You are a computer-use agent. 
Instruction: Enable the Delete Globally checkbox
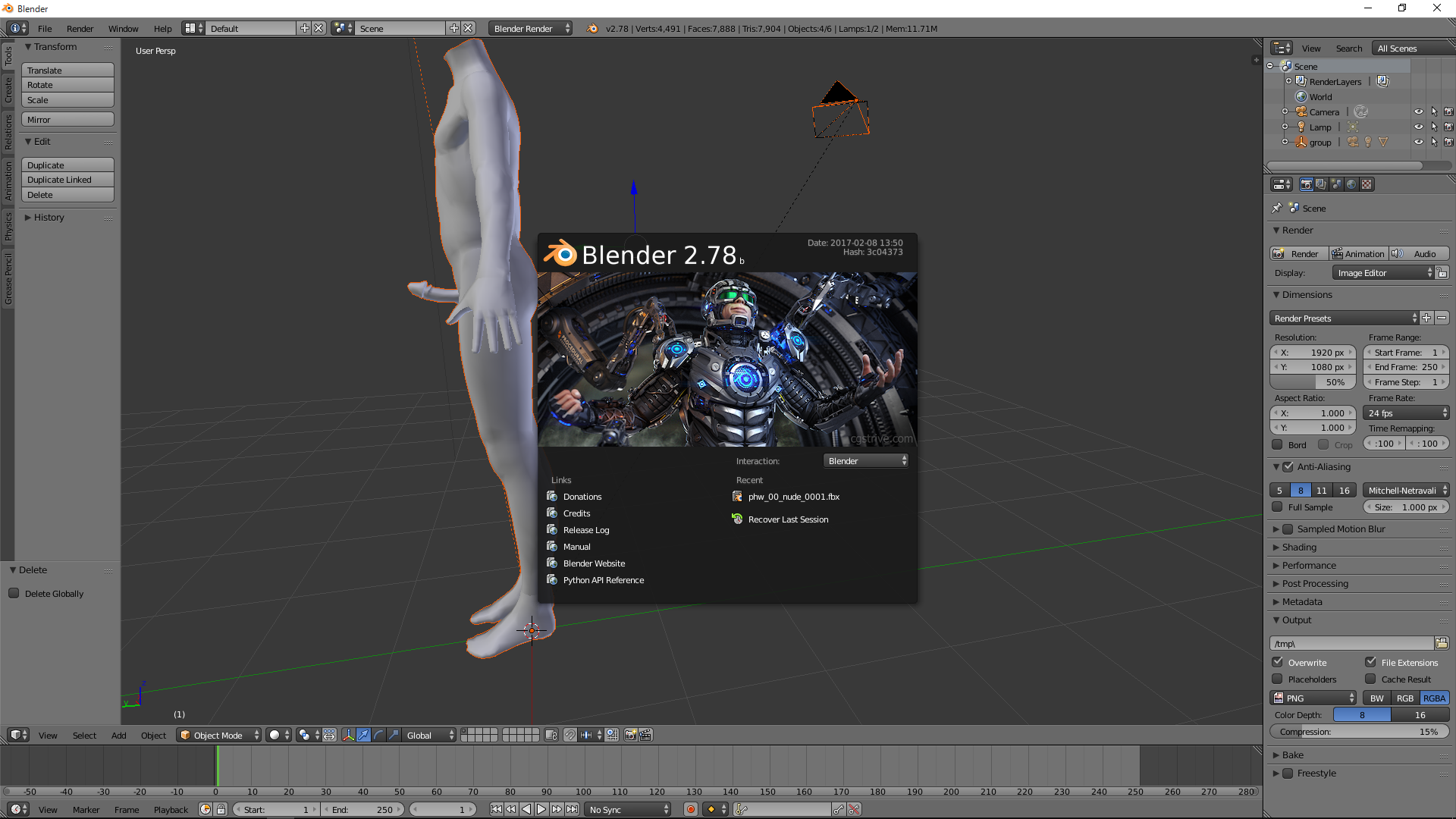point(14,593)
